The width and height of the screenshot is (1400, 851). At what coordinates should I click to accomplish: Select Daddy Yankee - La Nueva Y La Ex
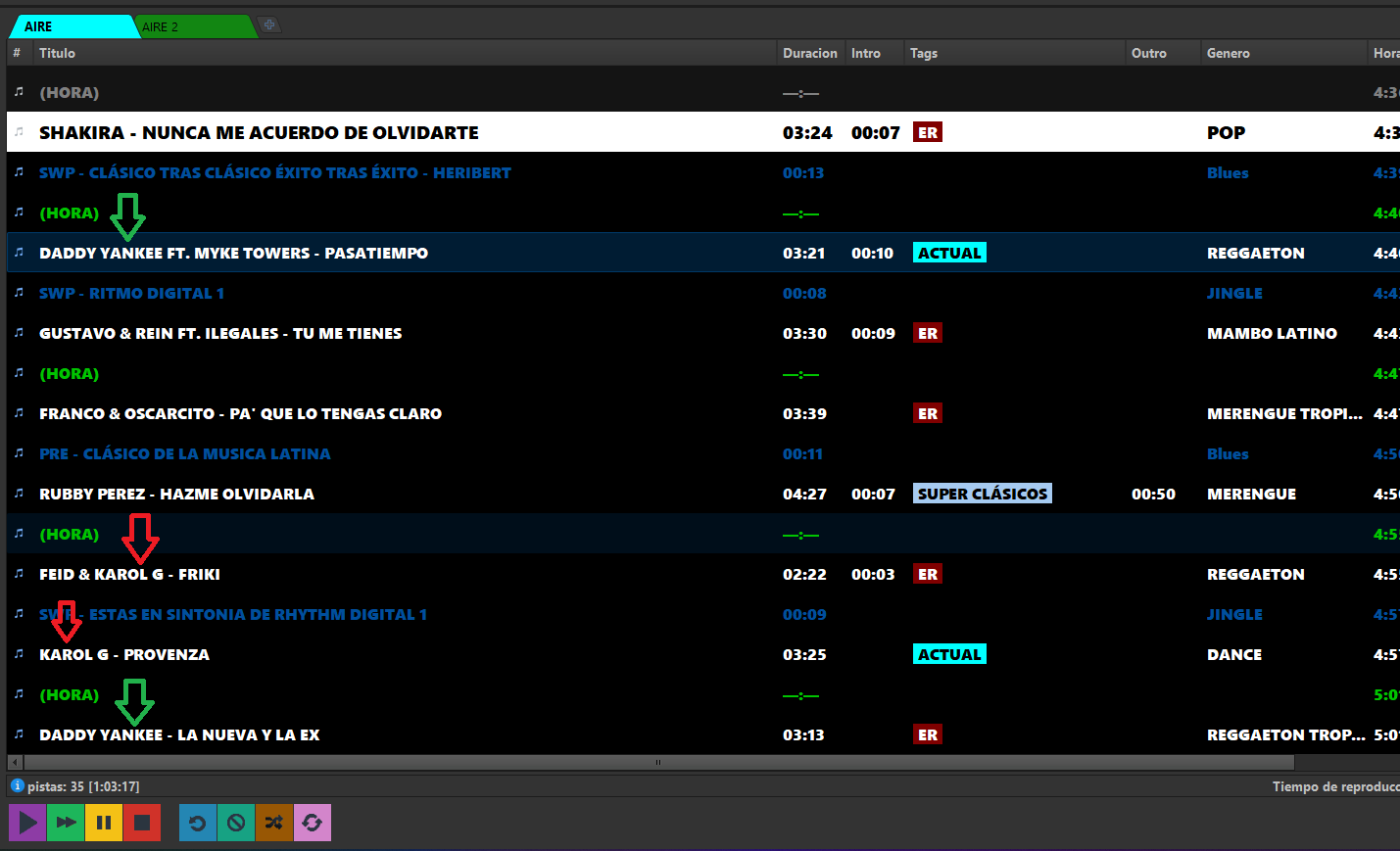[703, 734]
